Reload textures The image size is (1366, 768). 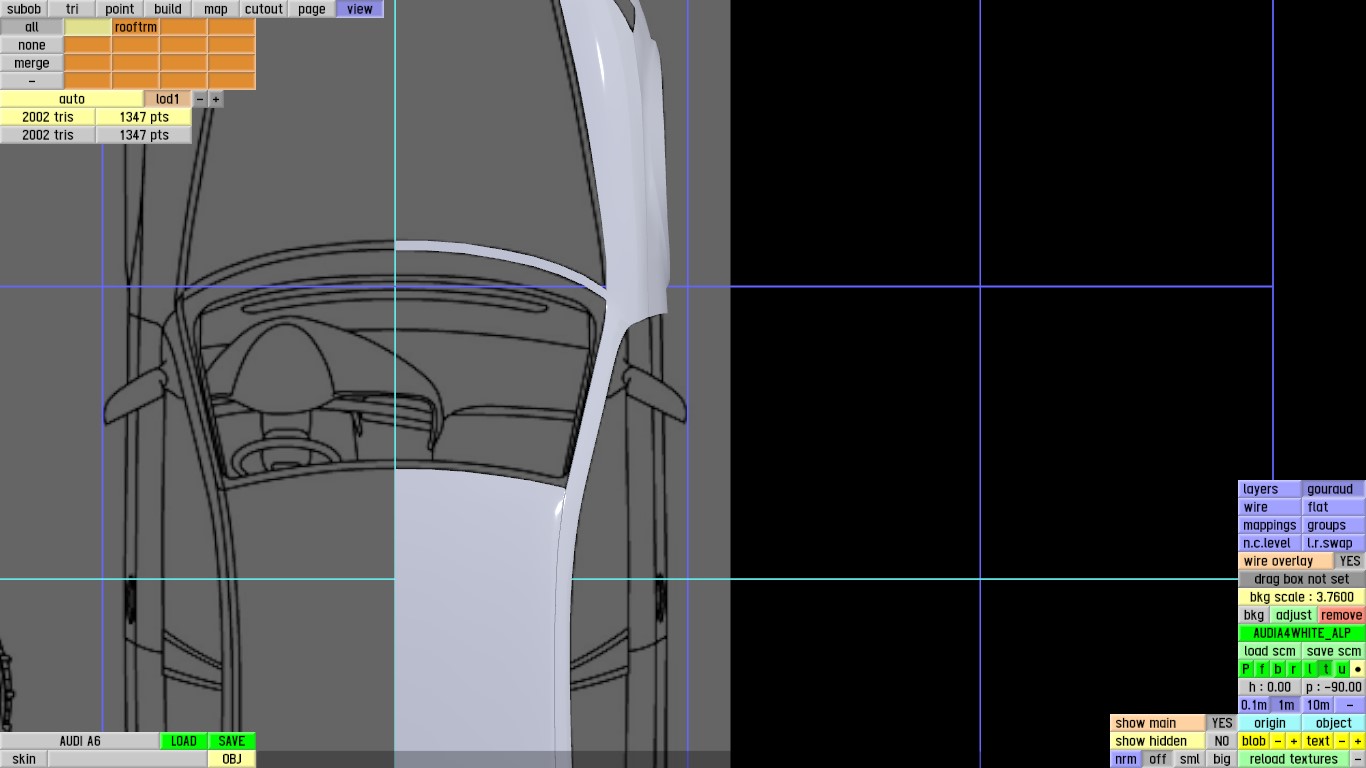pyautogui.click(x=1294, y=759)
